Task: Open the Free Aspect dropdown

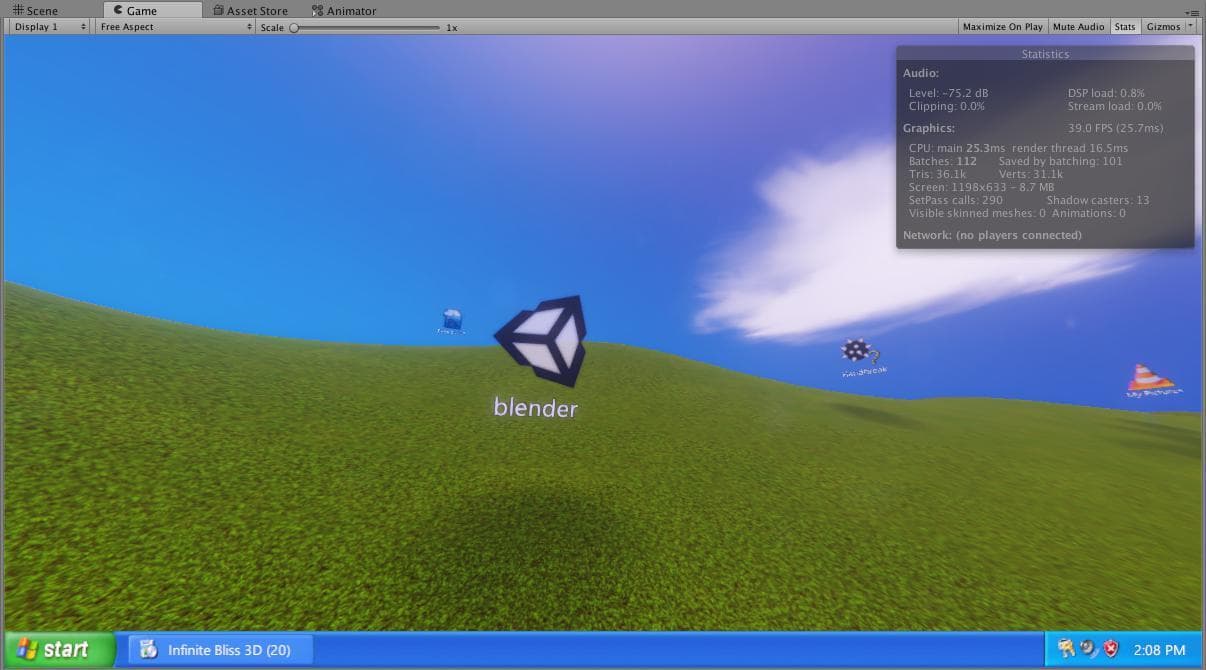Action: (176, 27)
